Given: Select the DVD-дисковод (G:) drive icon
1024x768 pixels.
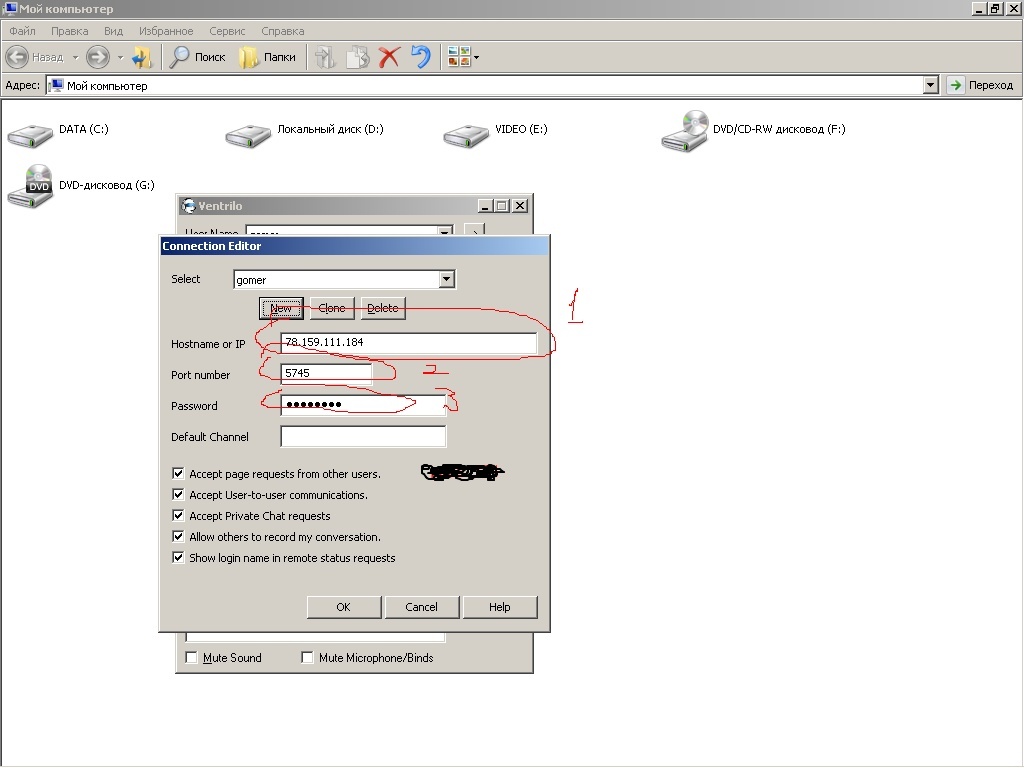Looking at the screenshot, I should (30, 187).
